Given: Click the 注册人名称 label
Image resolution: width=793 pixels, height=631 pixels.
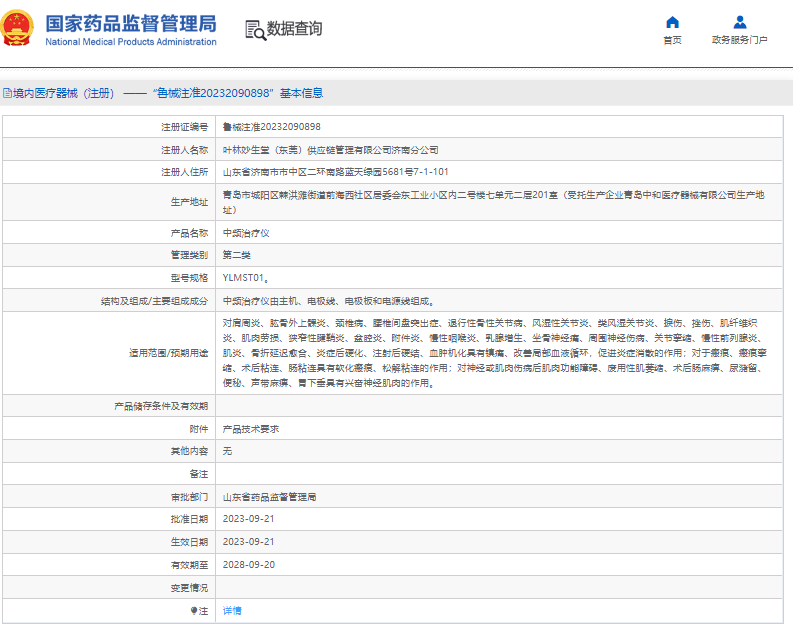Looking at the screenshot, I should [x=185, y=150].
